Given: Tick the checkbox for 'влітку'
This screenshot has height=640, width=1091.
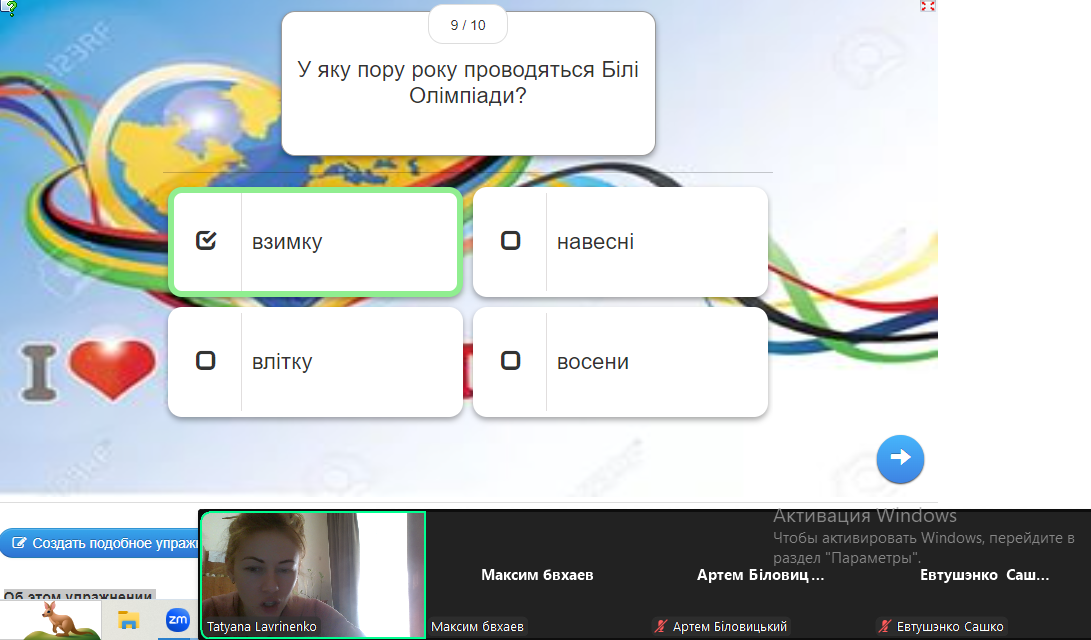Looking at the screenshot, I should (206, 361).
